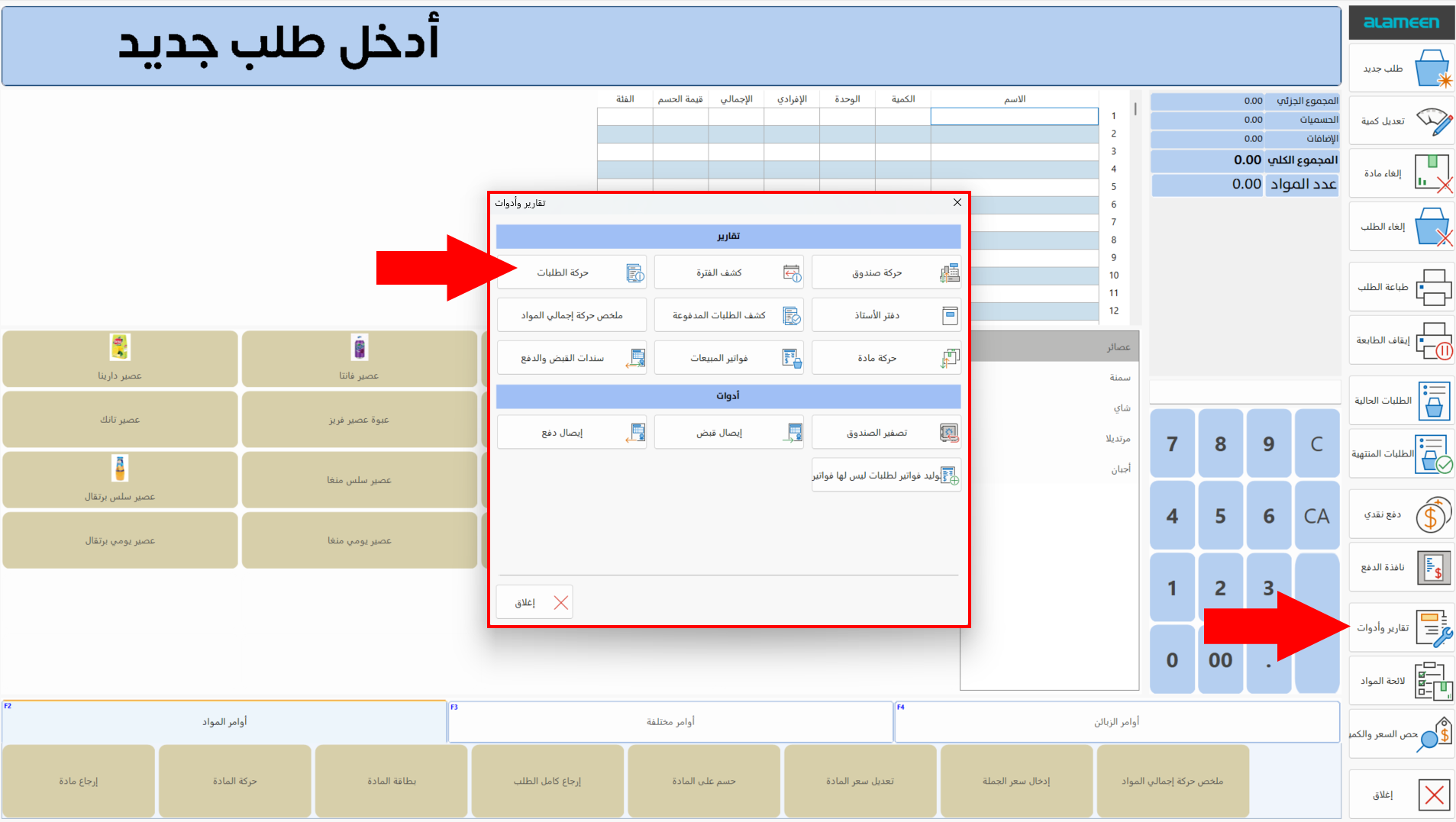Open total items movement summary in dialog

click(572, 315)
